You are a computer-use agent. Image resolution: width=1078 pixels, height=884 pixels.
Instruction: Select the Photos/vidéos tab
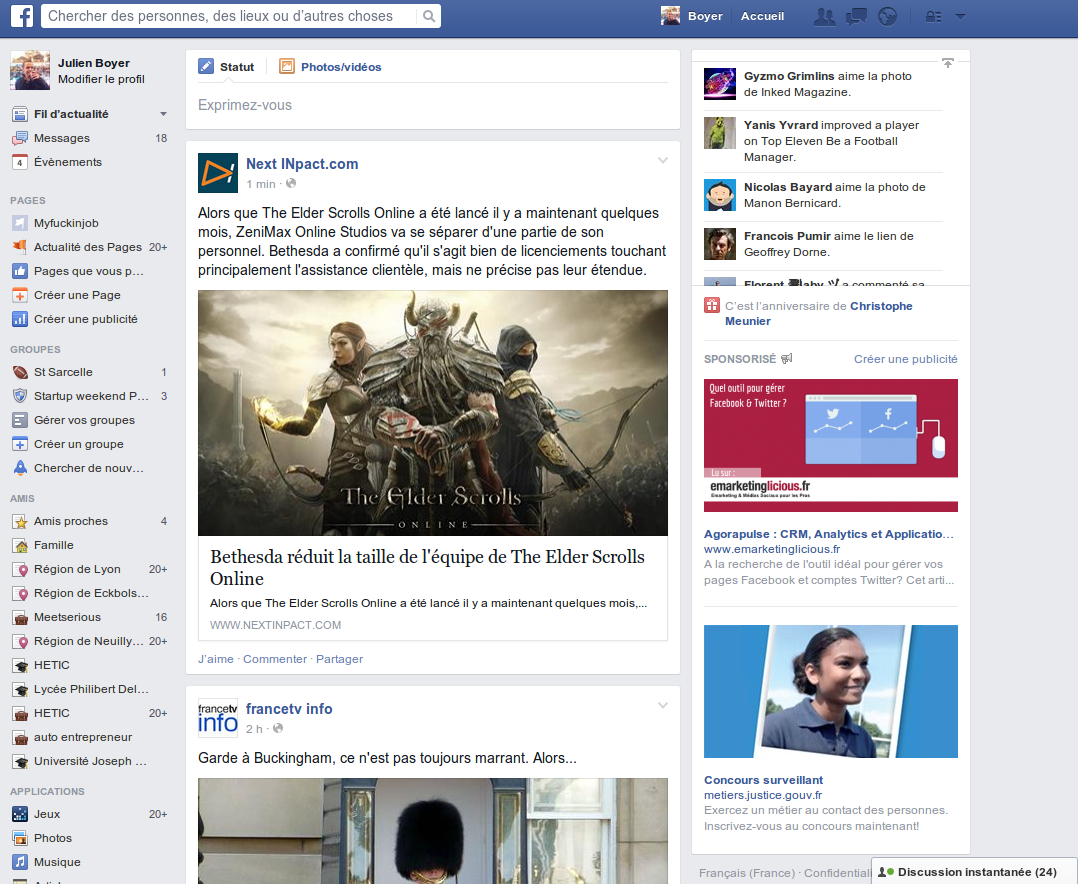tap(330, 67)
